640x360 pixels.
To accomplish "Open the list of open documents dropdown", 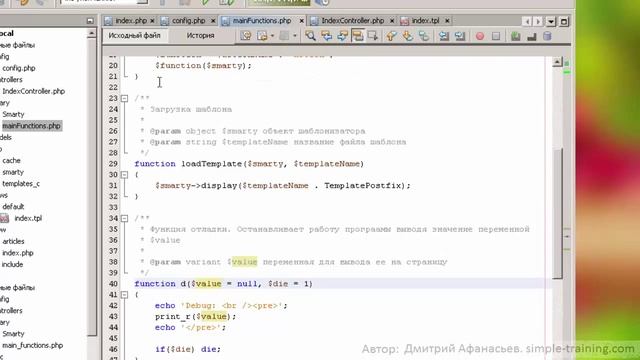I will (x=551, y=21).
